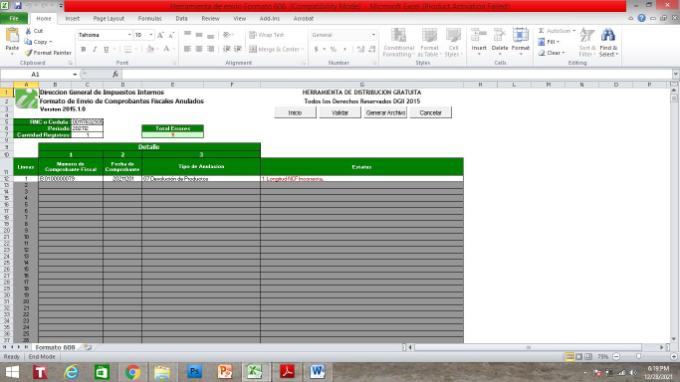The image size is (680, 382).
Task: Expand the Name Box dropdown arrow
Action: (x=75, y=75)
